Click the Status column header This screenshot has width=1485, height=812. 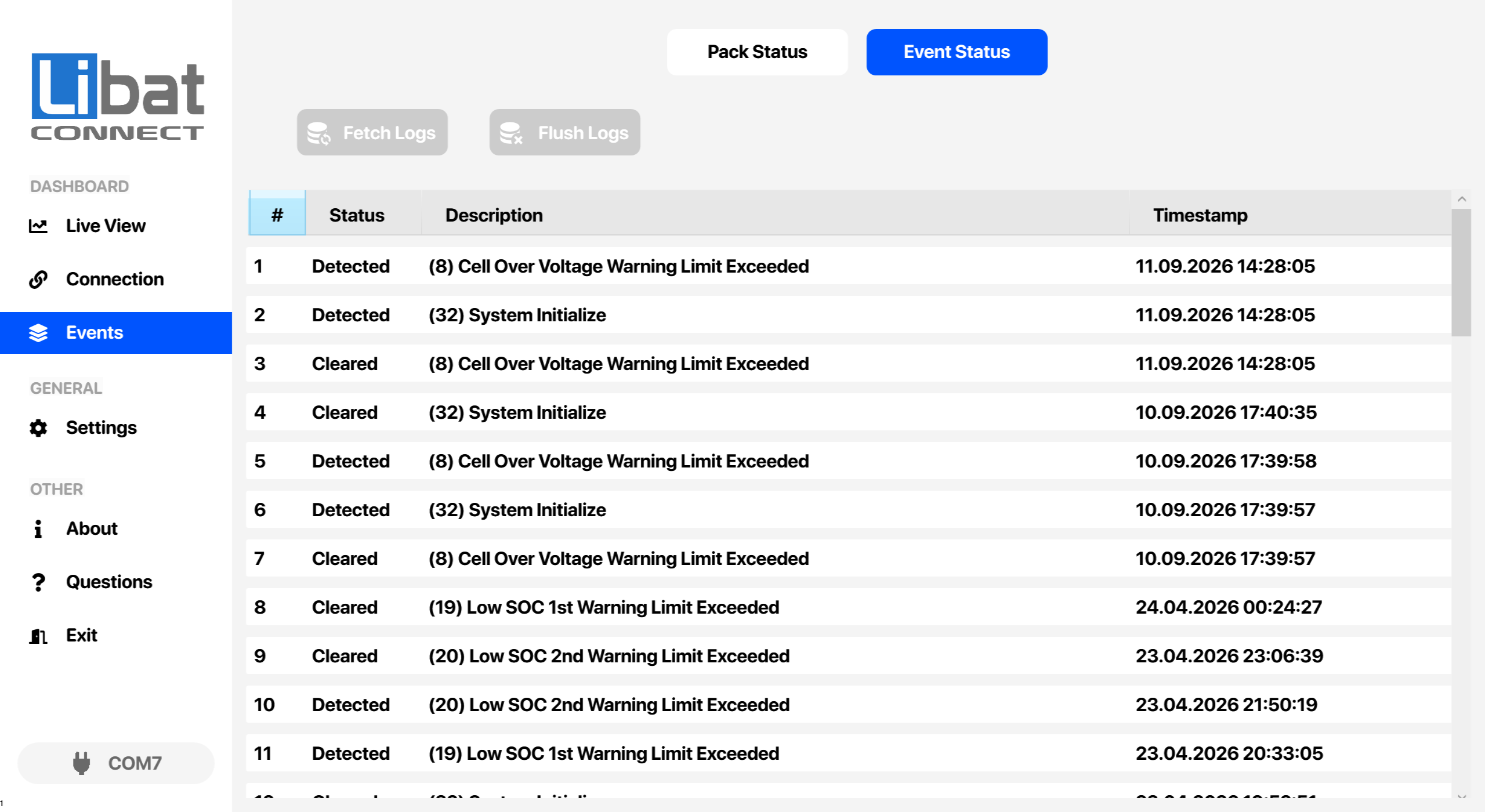tap(364, 213)
